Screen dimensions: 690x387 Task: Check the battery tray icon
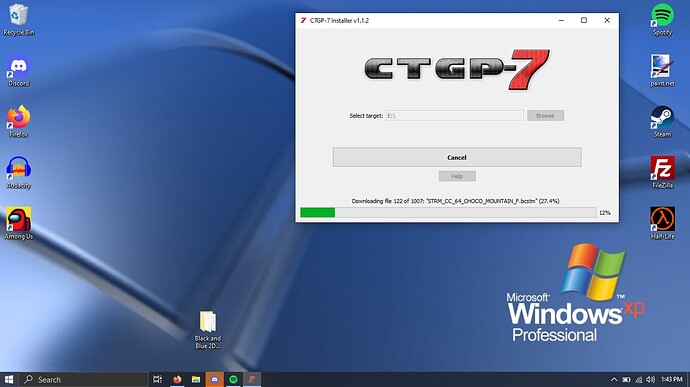626,380
